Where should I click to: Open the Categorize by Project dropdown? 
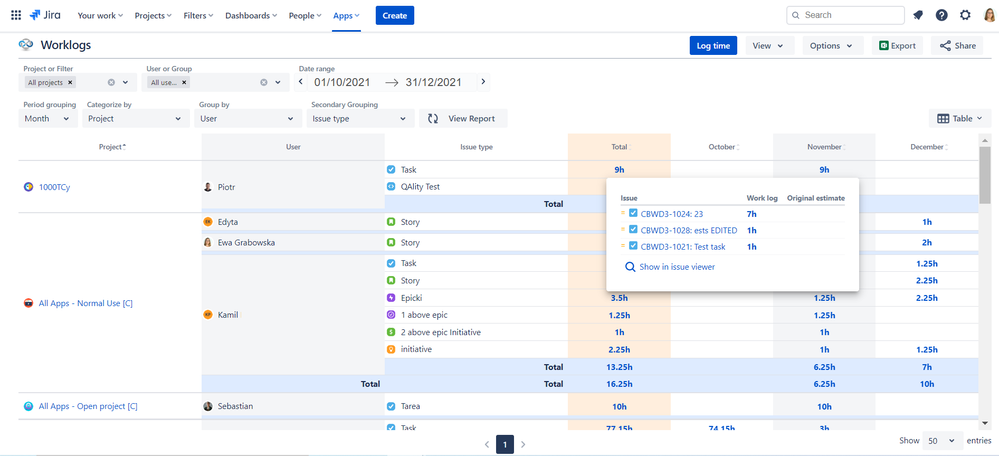pos(135,118)
